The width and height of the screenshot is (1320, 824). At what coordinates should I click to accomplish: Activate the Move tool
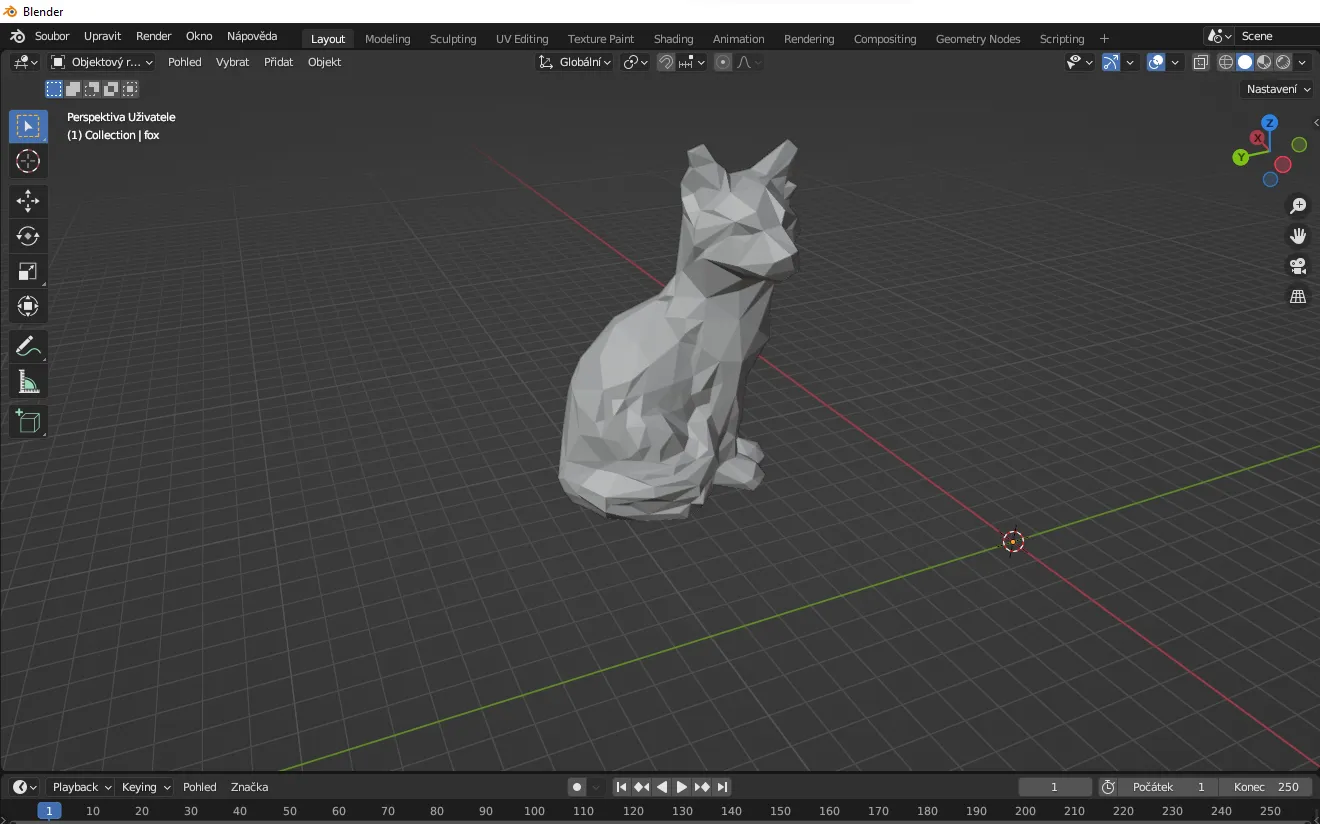coord(28,201)
